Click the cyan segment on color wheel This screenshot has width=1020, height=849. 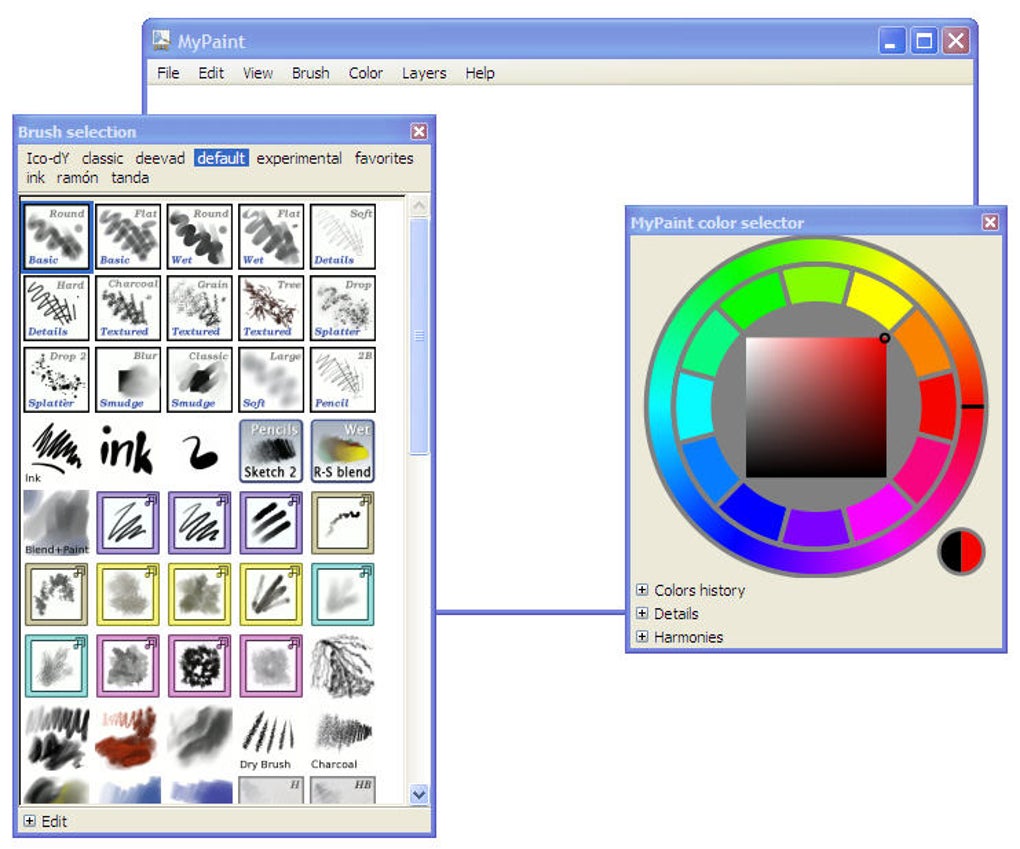695,407
